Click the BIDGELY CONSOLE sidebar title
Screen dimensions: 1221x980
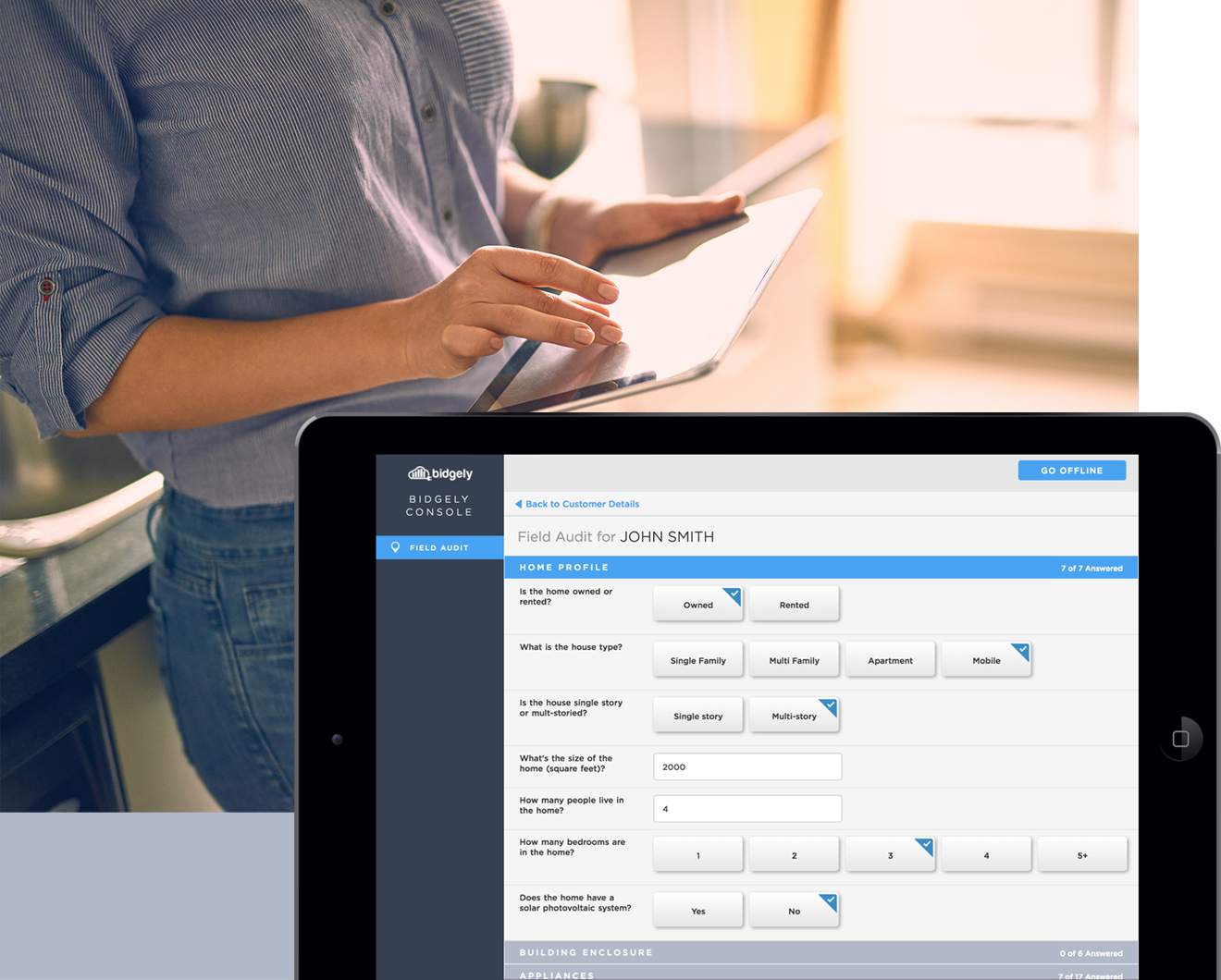439,505
